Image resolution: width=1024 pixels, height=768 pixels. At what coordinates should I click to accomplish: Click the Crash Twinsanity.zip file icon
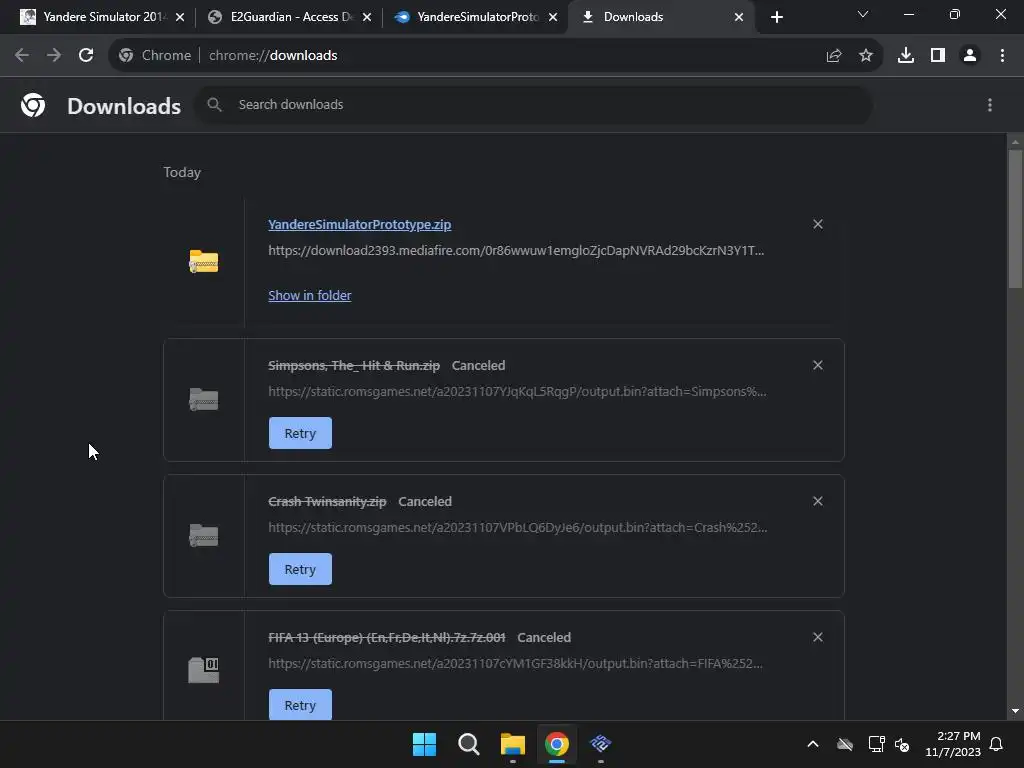(x=204, y=535)
